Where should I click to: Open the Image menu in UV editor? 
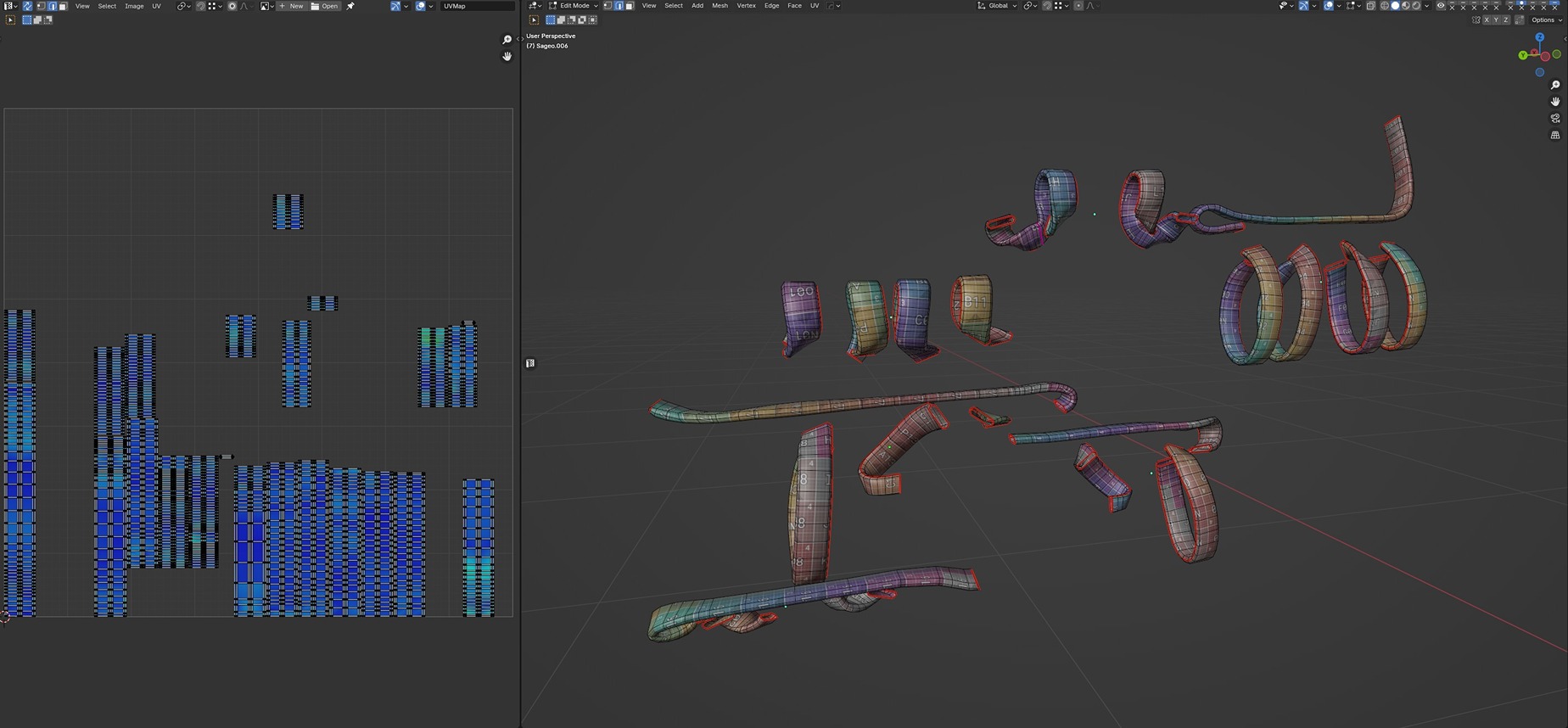pos(134,6)
